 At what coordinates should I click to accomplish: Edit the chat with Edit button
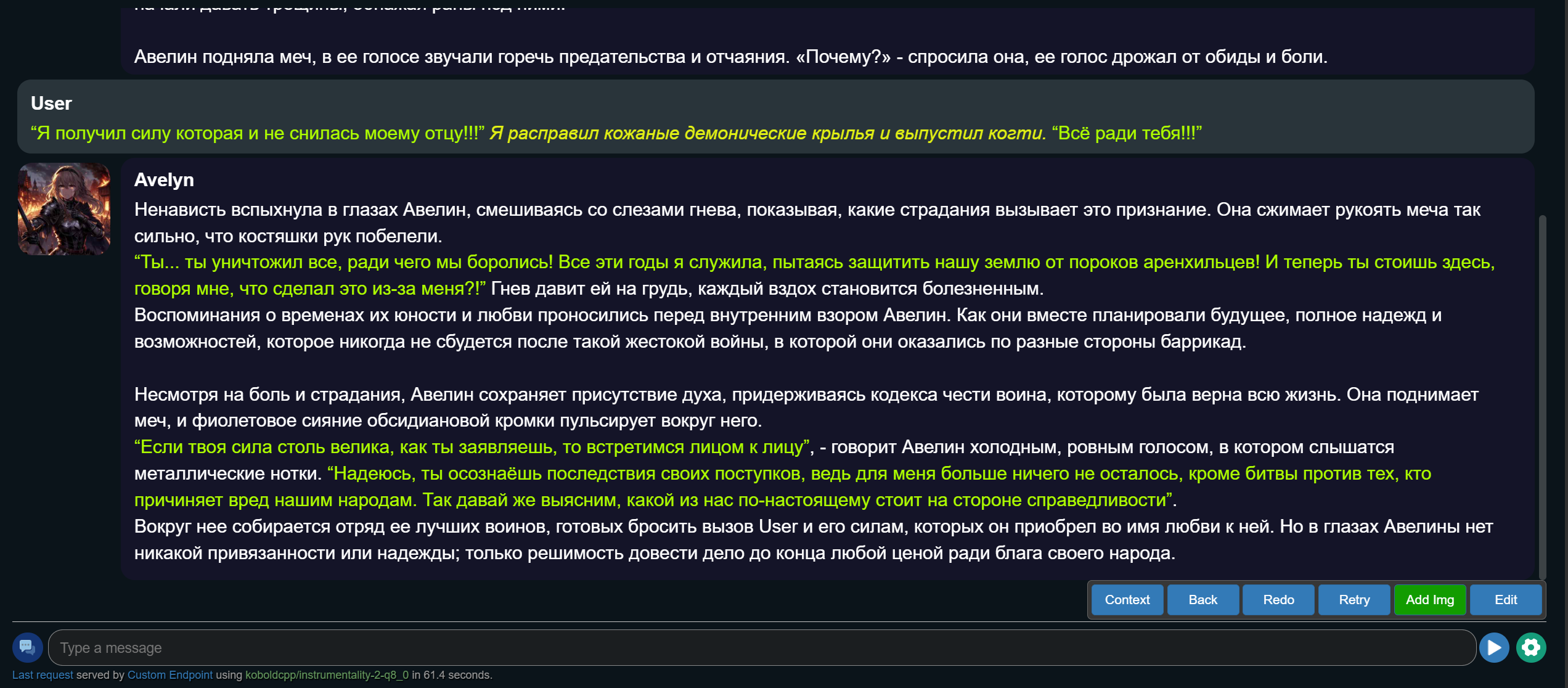pyautogui.click(x=1506, y=600)
